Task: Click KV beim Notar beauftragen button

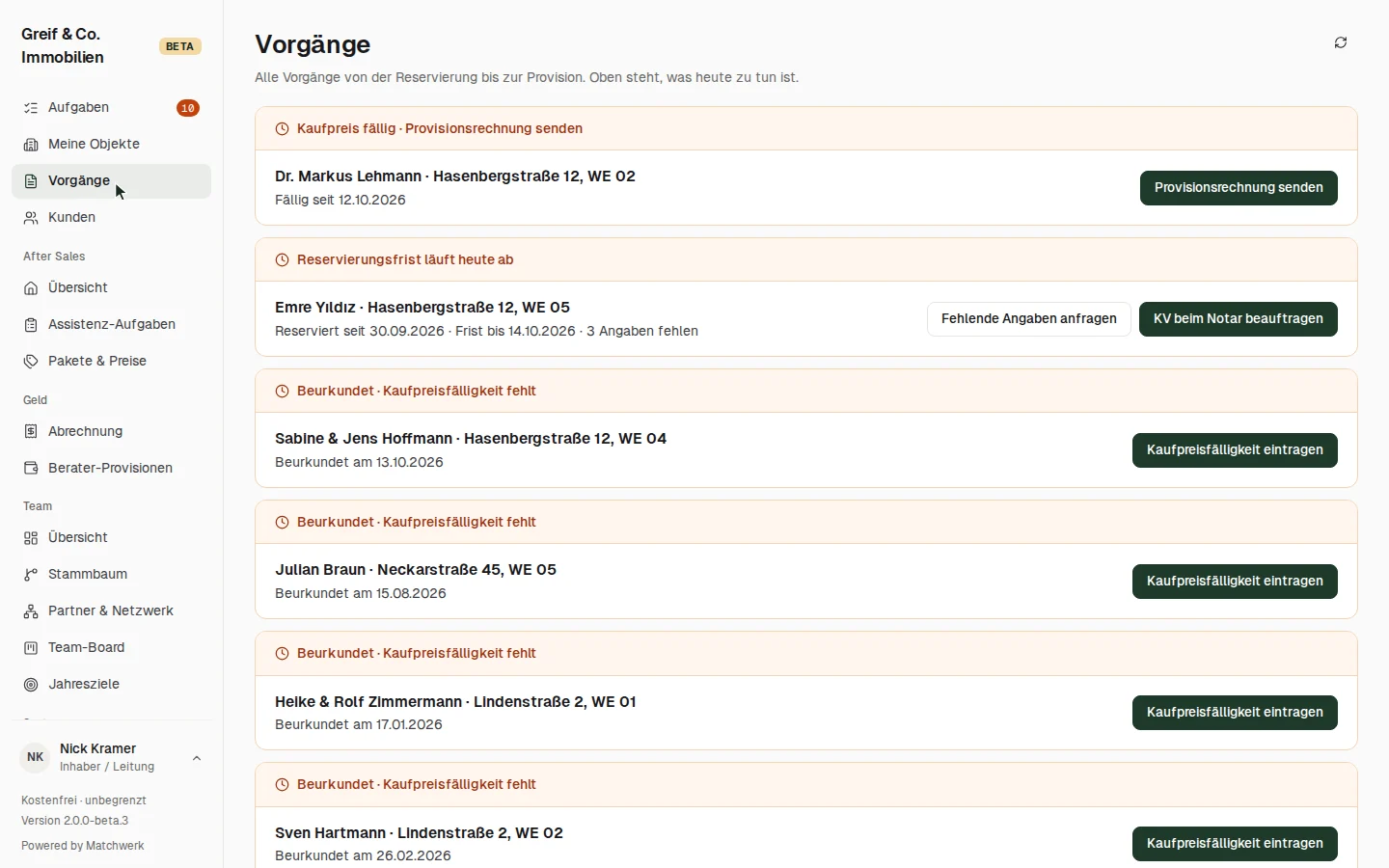Action: [1239, 319]
